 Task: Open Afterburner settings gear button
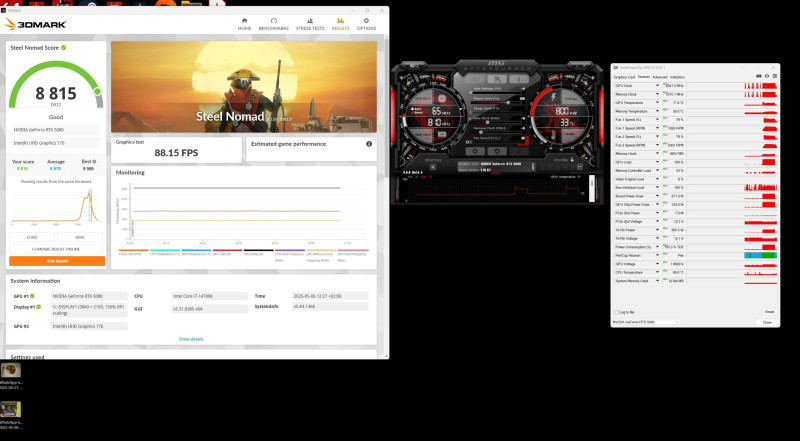pyautogui.click(x=476, y=151)
